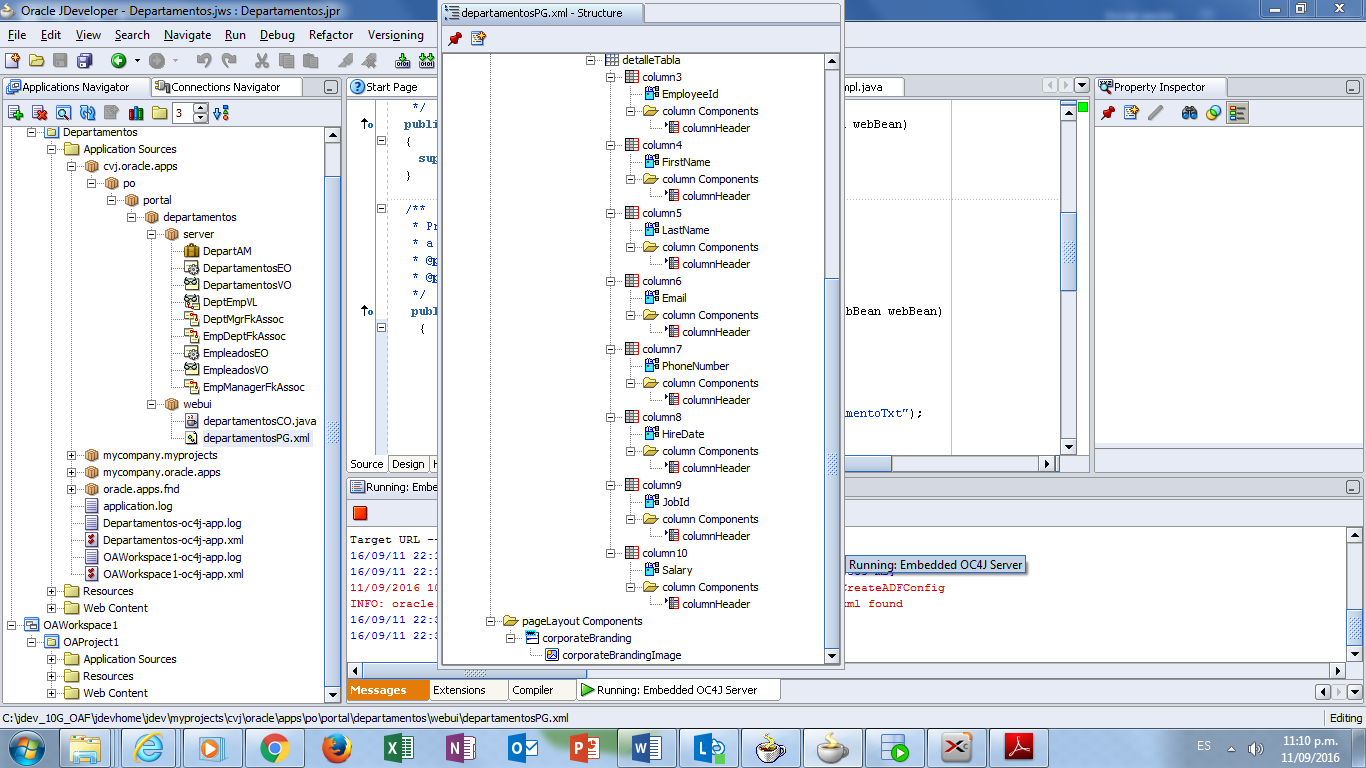Click the Windows Start button
Screen dimensions: 1366x768
(27, 747)
